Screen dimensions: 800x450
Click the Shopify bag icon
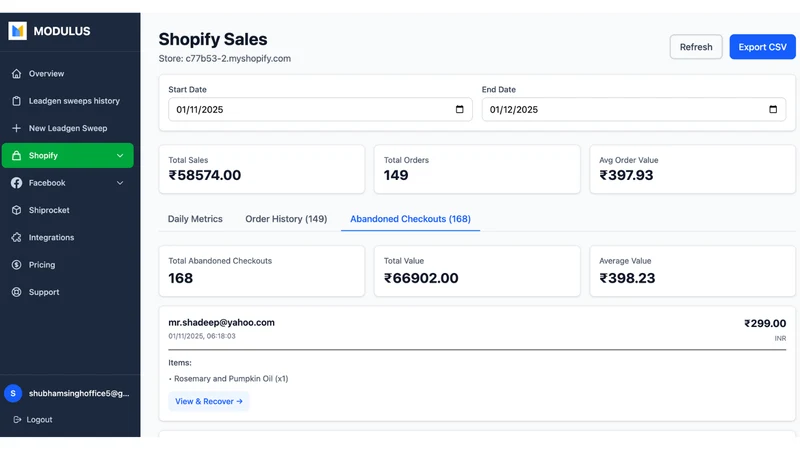[x=16, y=156]
